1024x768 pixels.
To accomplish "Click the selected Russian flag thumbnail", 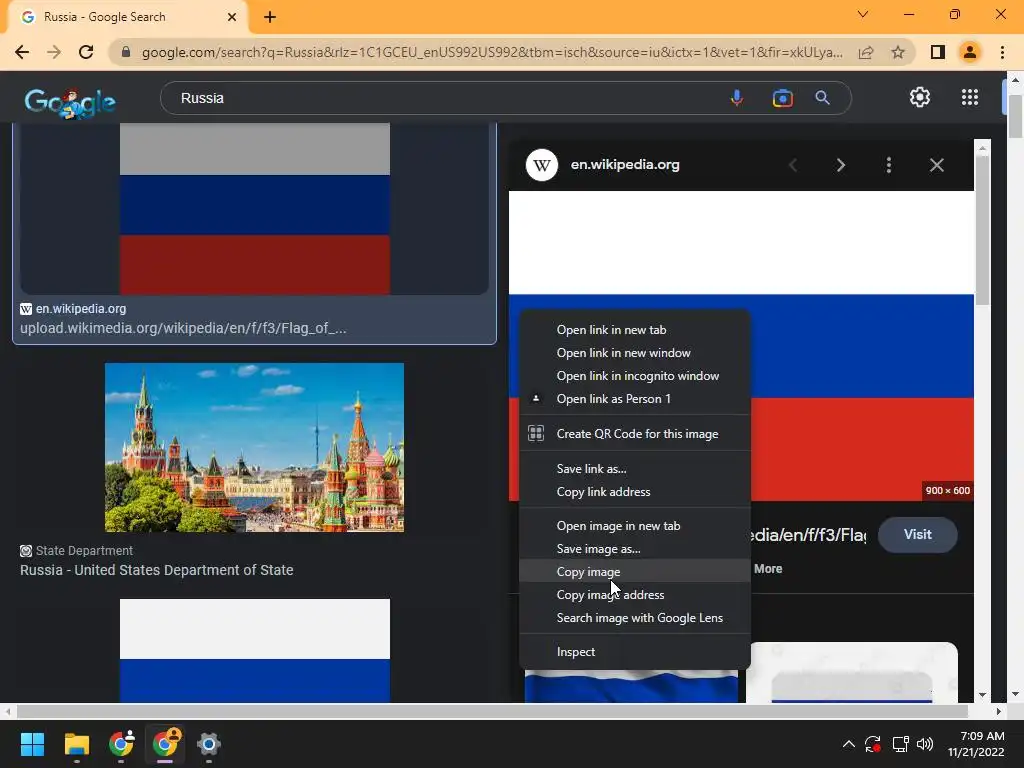I will pos(255,208).
